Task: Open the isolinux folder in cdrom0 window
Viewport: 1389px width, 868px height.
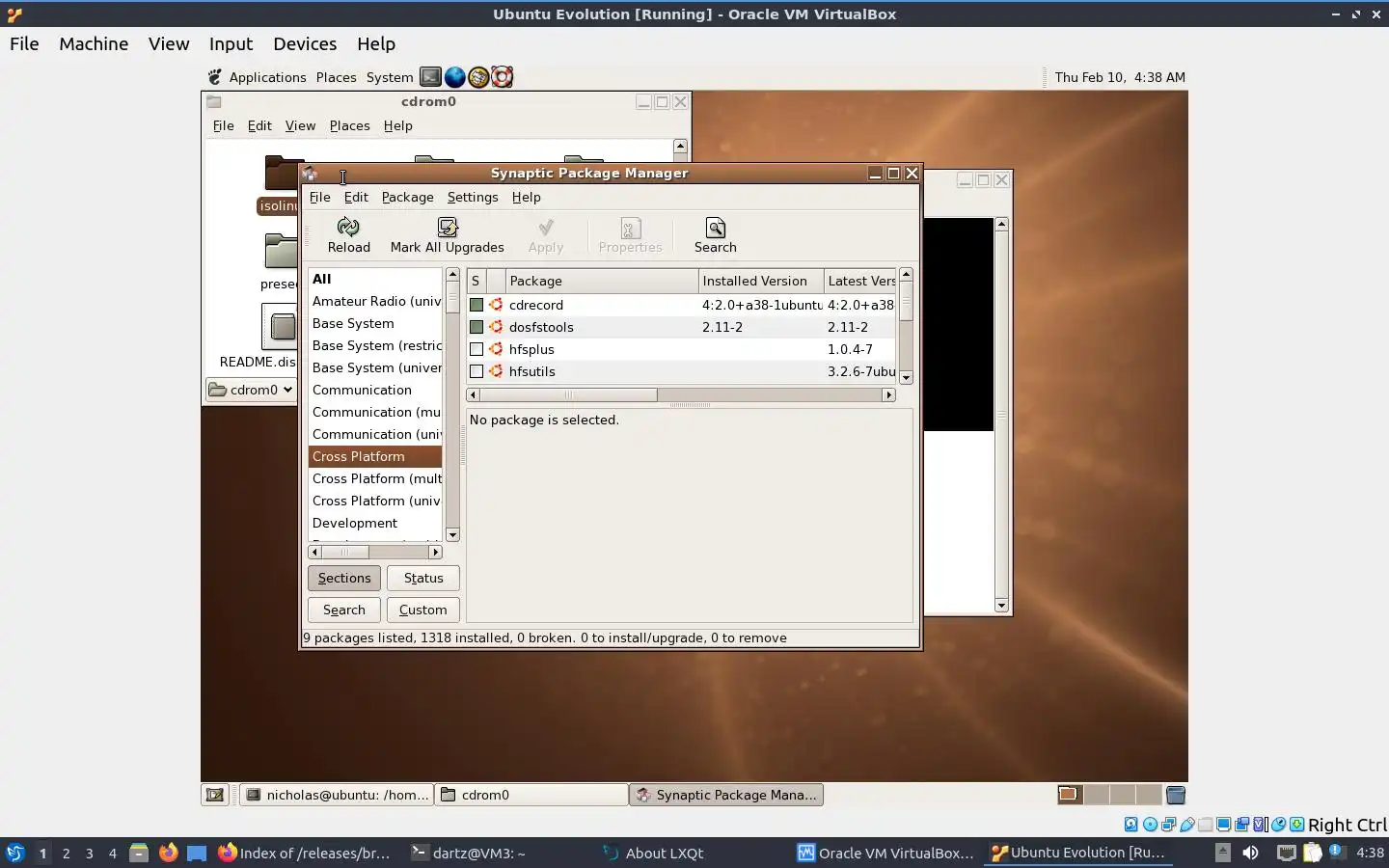Action: (x=282, y=174)
